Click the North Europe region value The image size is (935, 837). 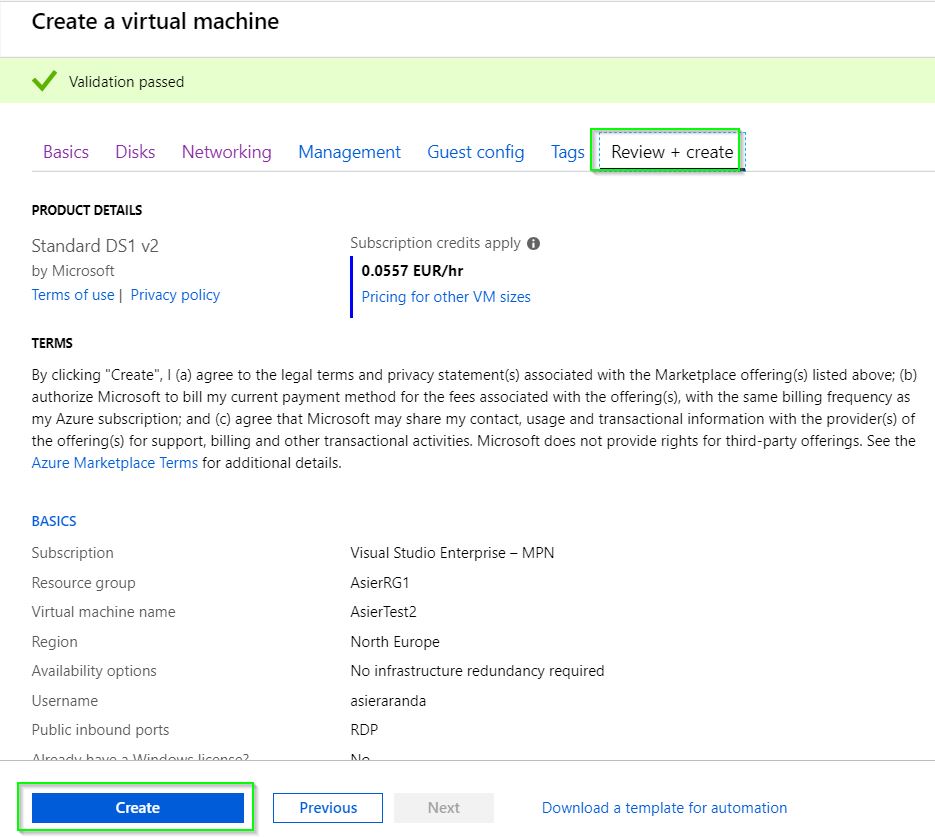pos(395,641)
